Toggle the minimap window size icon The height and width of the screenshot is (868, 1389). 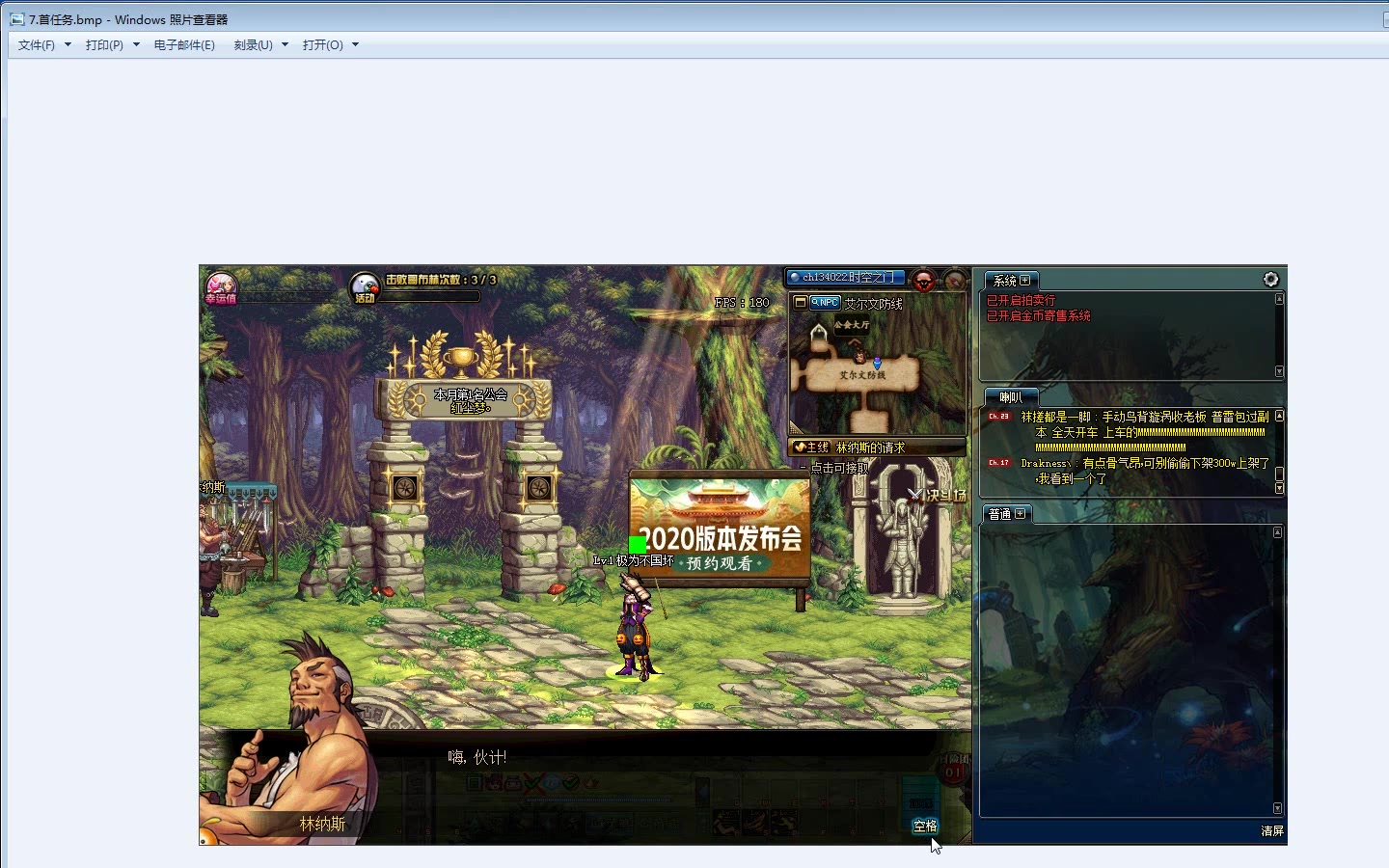coord(801,302)
